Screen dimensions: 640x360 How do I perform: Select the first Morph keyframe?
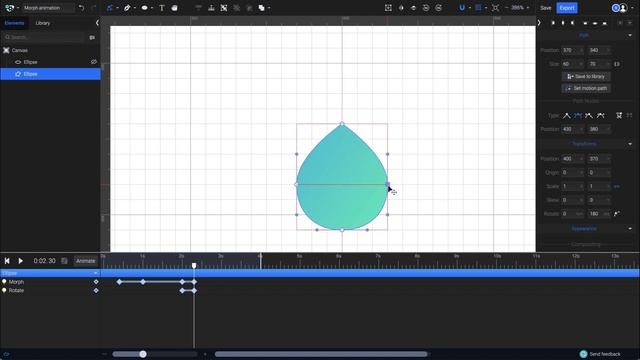click(x=119, y=282)
